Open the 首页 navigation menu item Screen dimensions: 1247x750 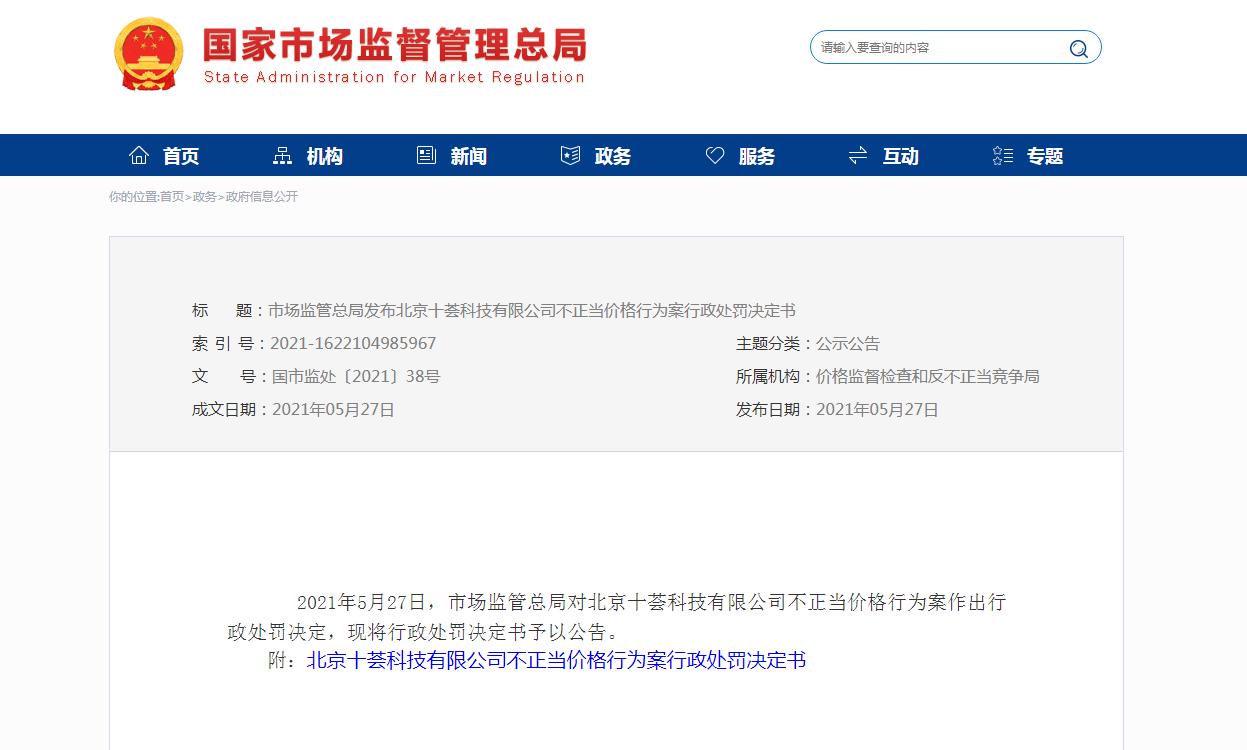[180, 155]
